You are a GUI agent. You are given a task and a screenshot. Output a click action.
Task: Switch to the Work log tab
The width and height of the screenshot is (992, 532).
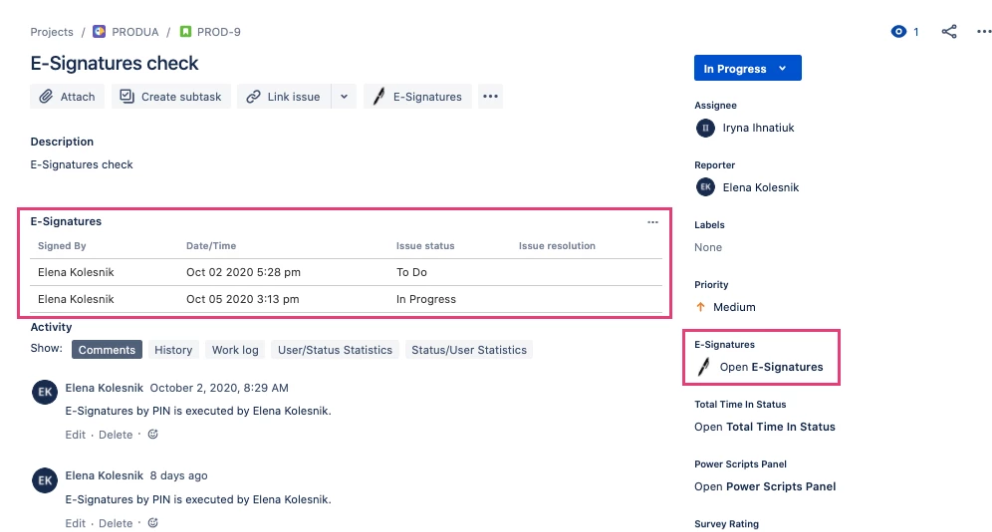[235, 350]
